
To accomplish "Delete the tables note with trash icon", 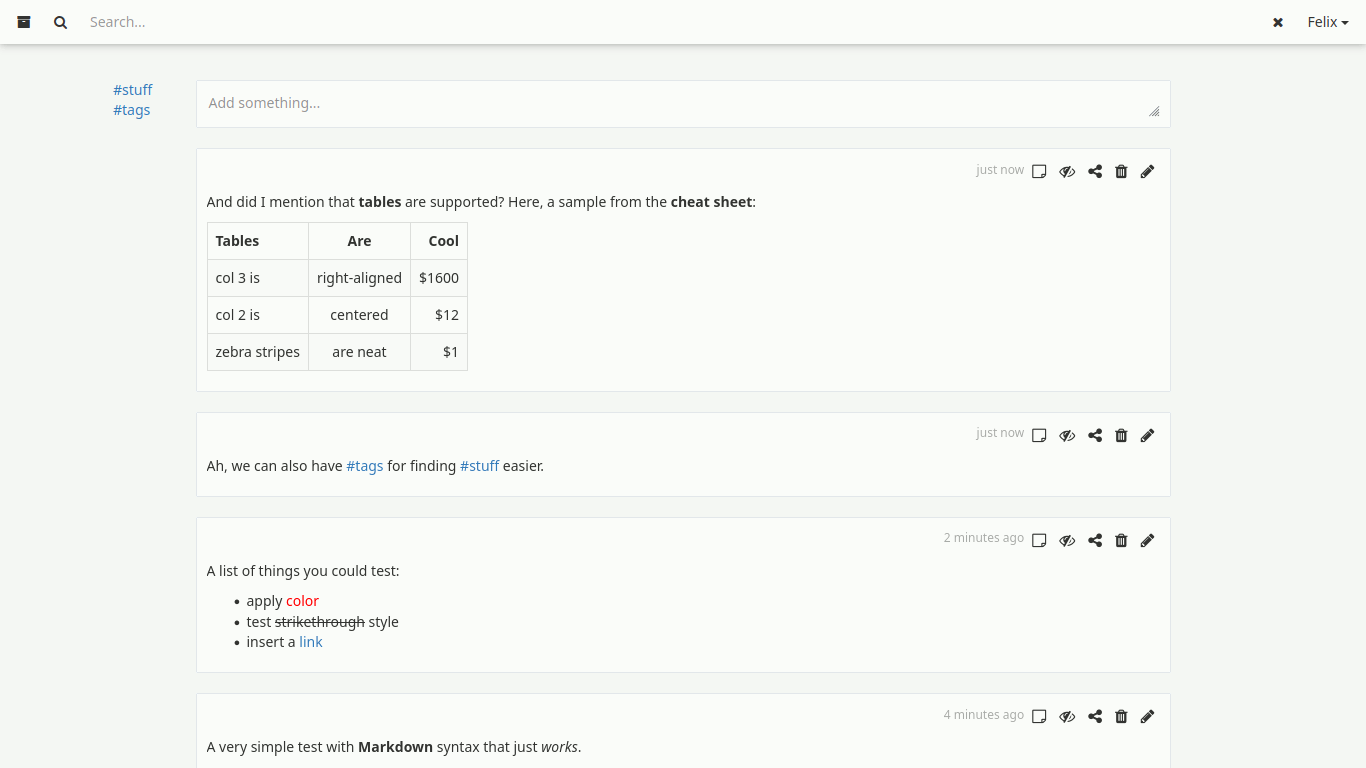I will [x=1121, y=171].
